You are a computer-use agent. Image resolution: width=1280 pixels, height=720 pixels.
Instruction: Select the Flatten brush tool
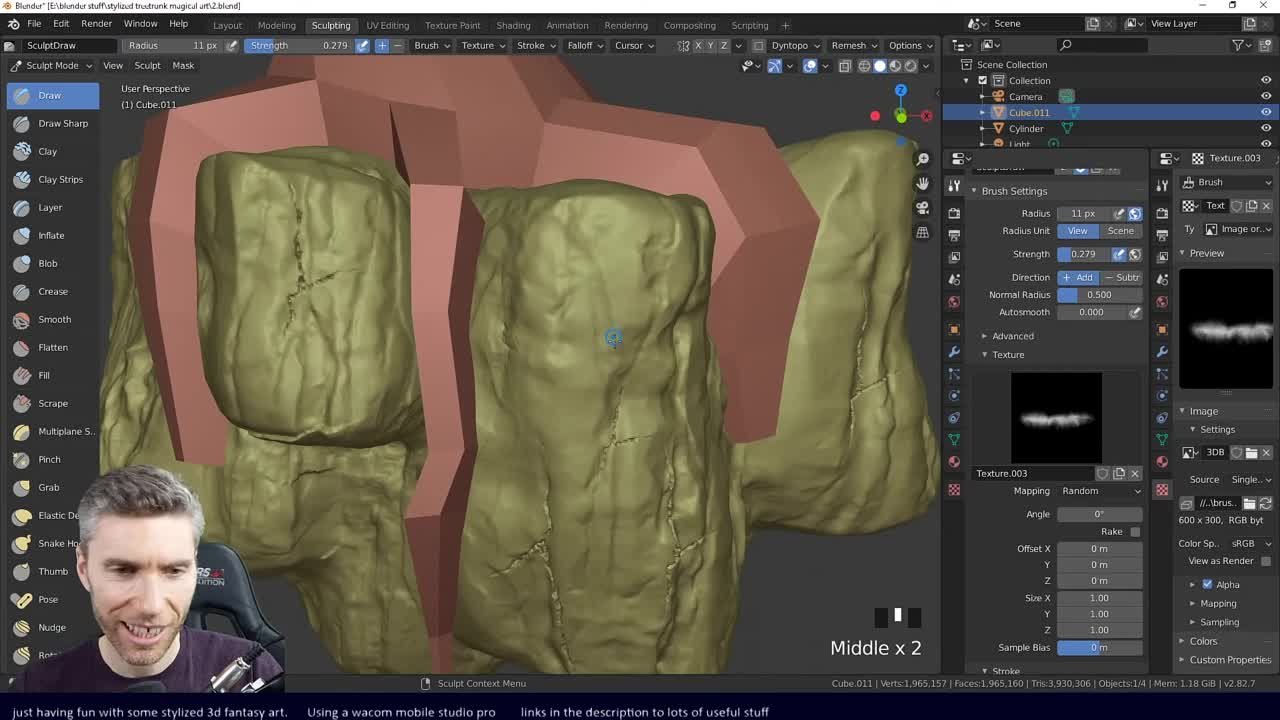(52, 347)
